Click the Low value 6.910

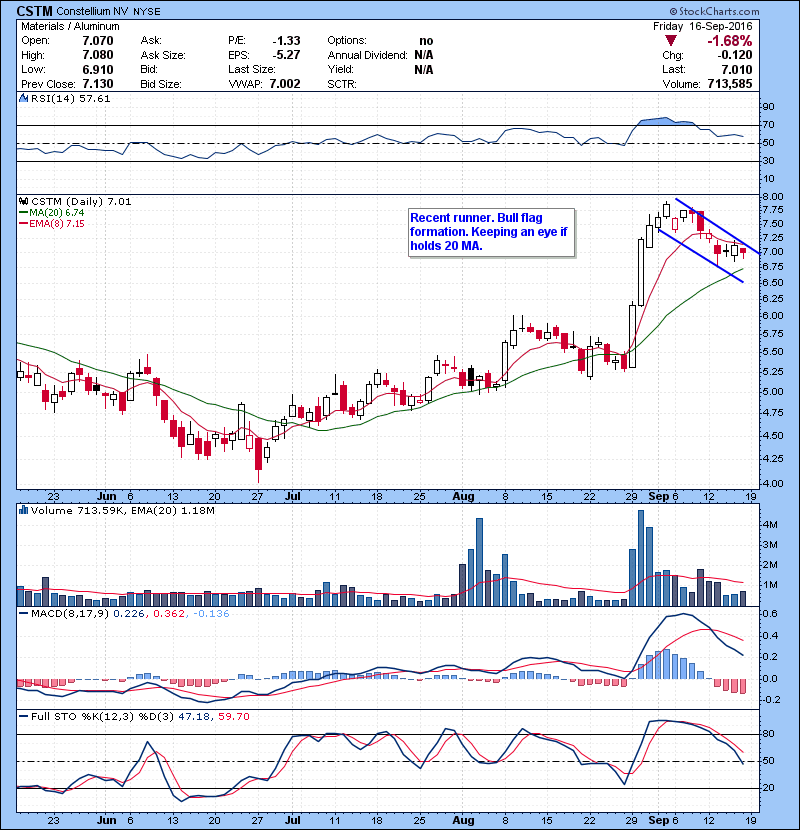98,69
